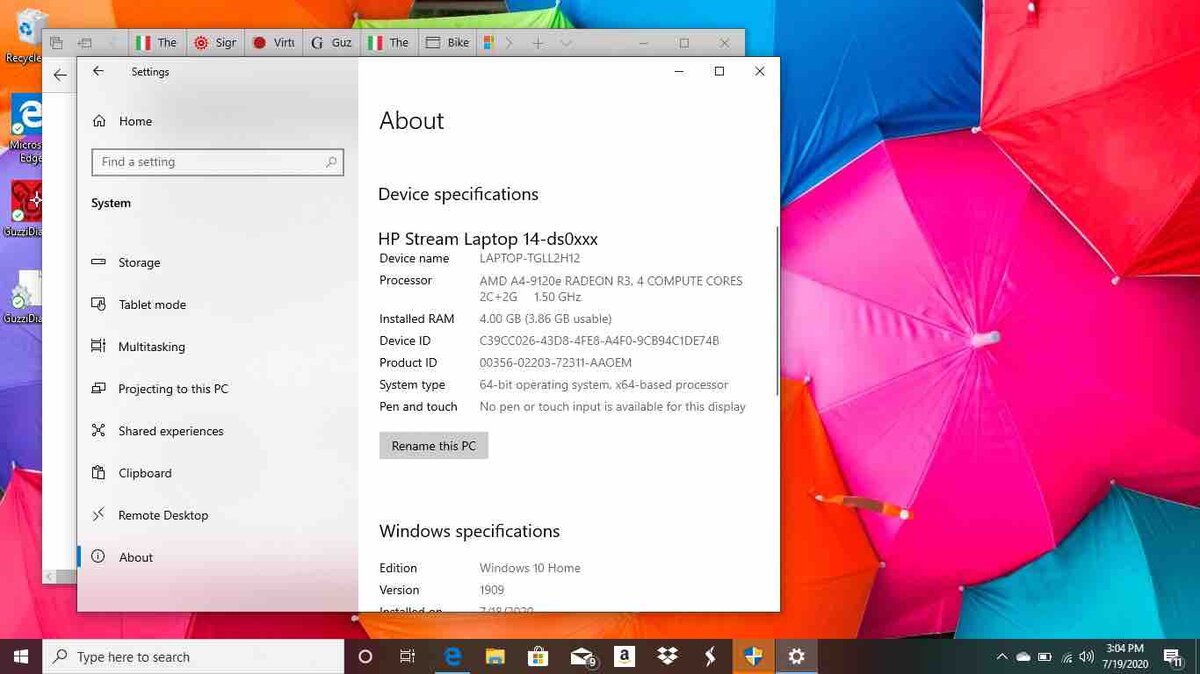The image size is (1200, 674).
Task: Switch to the Bike browser tab
Action: [x=446, y=43]
